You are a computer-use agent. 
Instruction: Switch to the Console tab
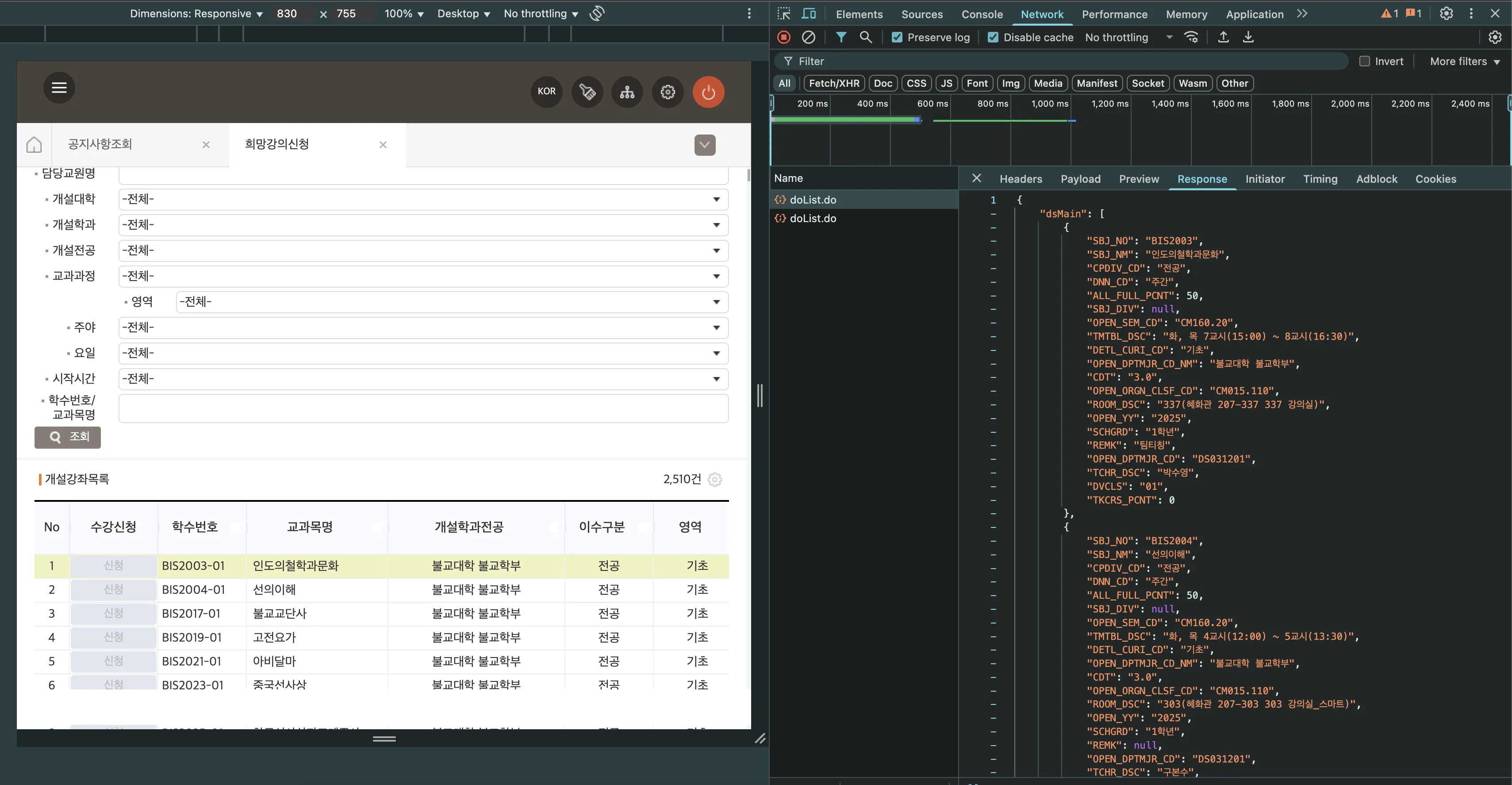click(x=982, y=14)
